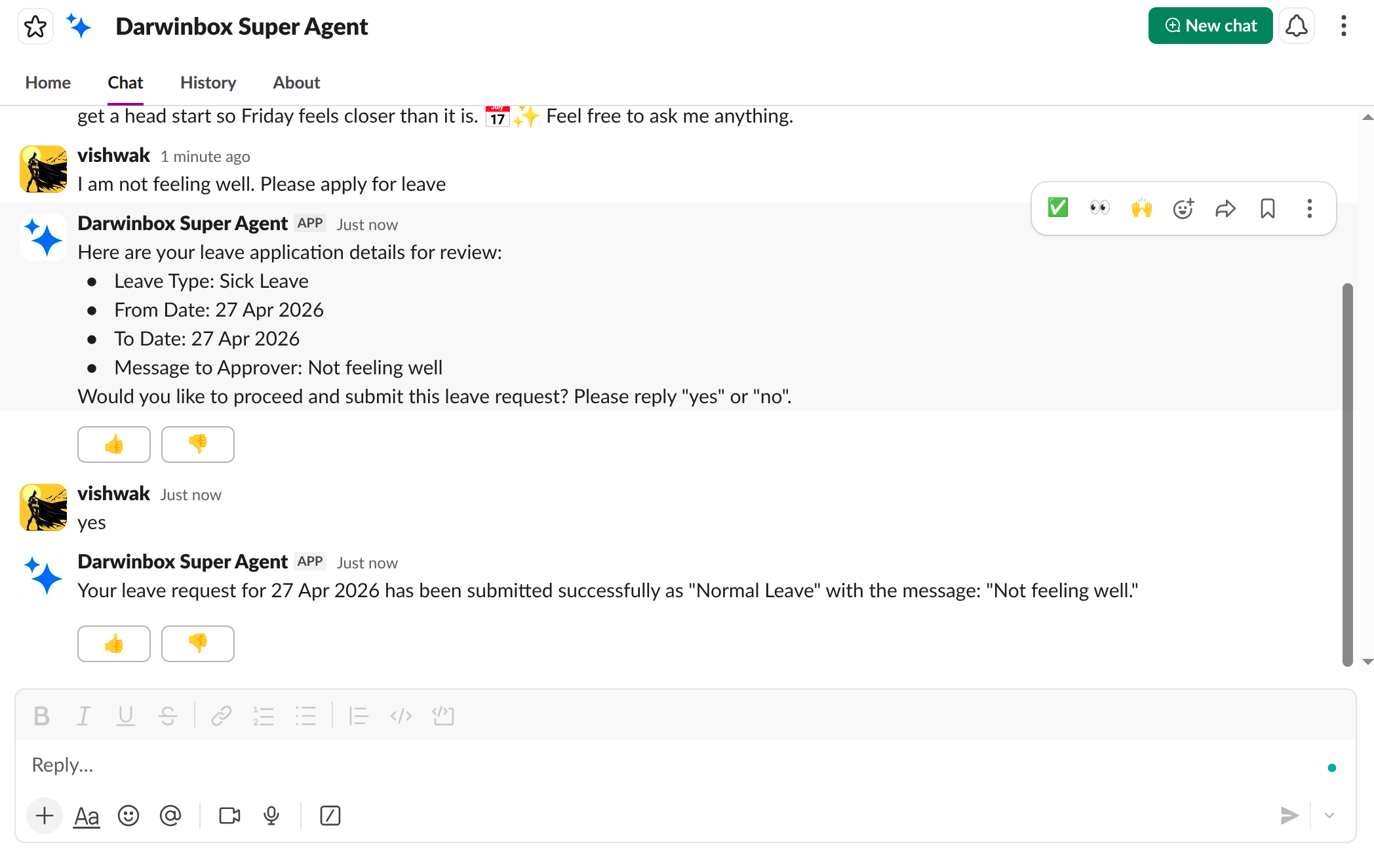Toggle strikethrough formatting

(x=168, y=716)
